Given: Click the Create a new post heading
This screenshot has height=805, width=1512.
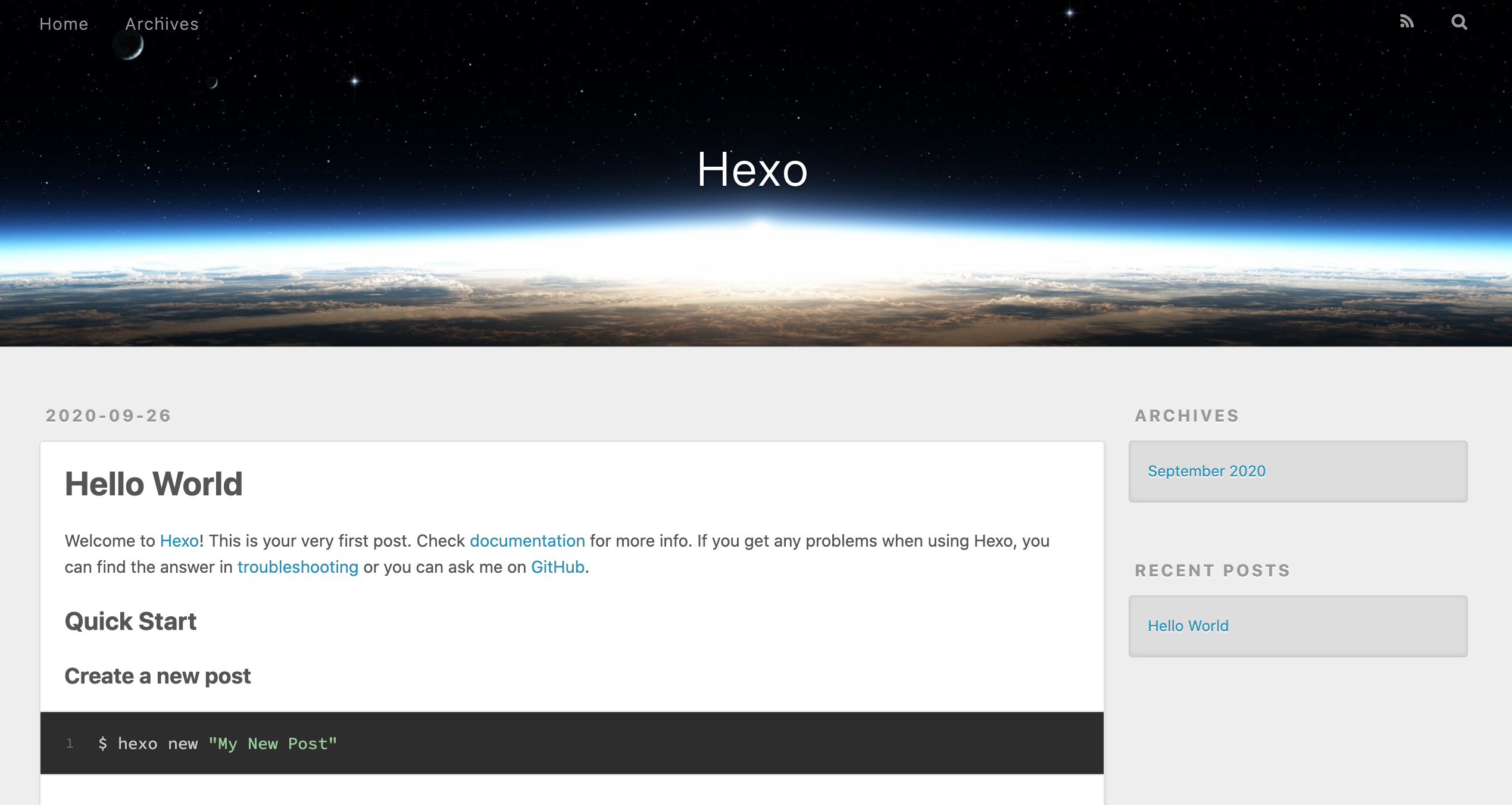Looking at the screenshot, I should coord(158,676).
